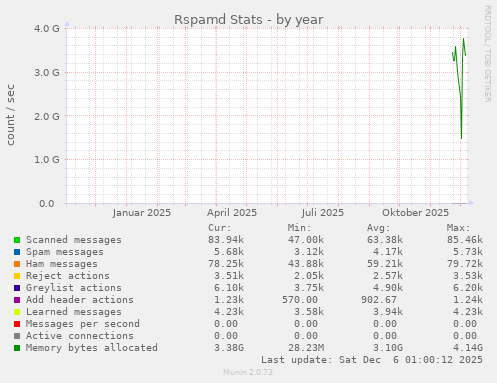The width and height of the screenshot is (497, 383).
Task: Click the Memory bytes current value 3.38G
Action: pyautogui.click(x=229, y=348)
